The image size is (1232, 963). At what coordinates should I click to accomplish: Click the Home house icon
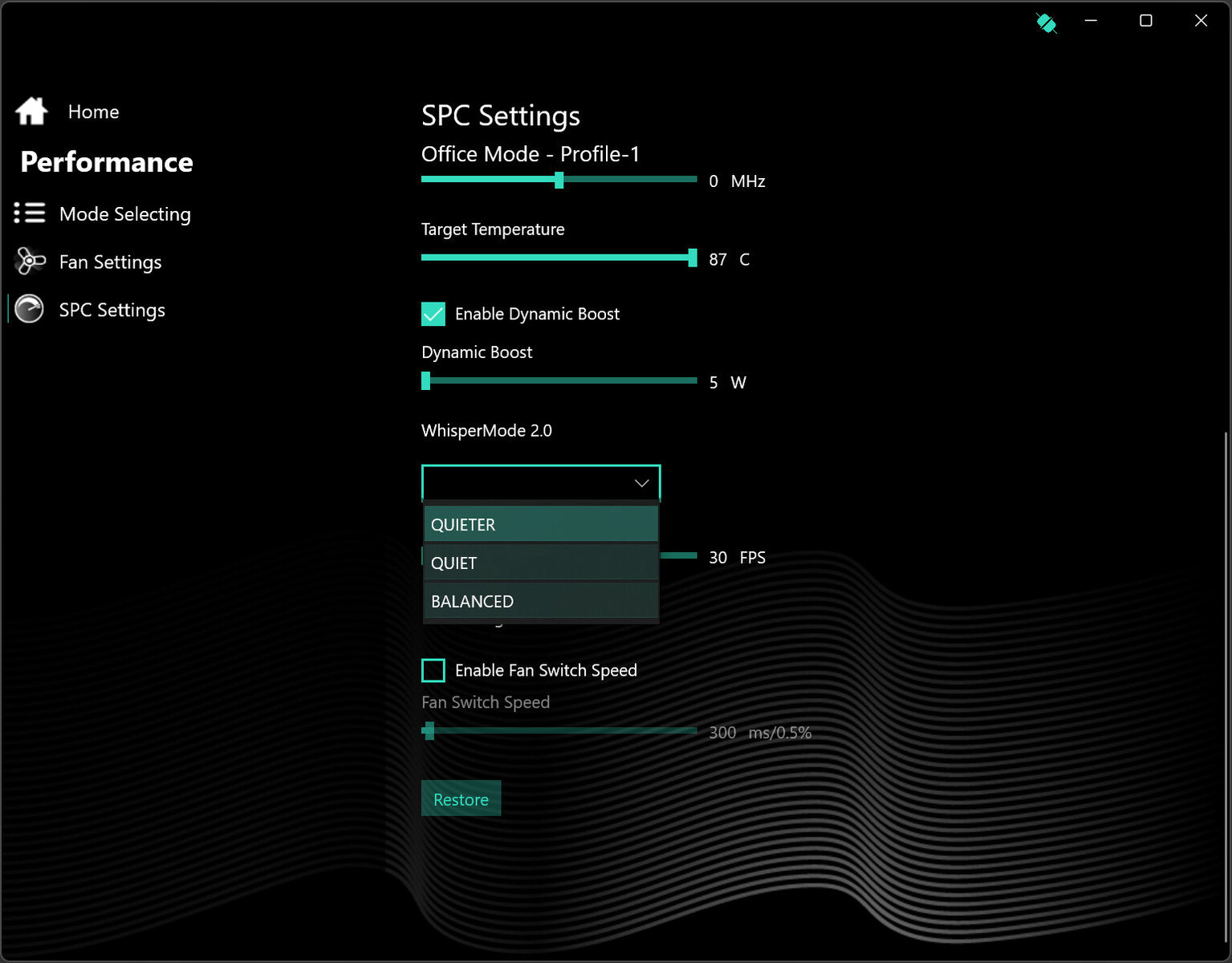click(31, 111)
